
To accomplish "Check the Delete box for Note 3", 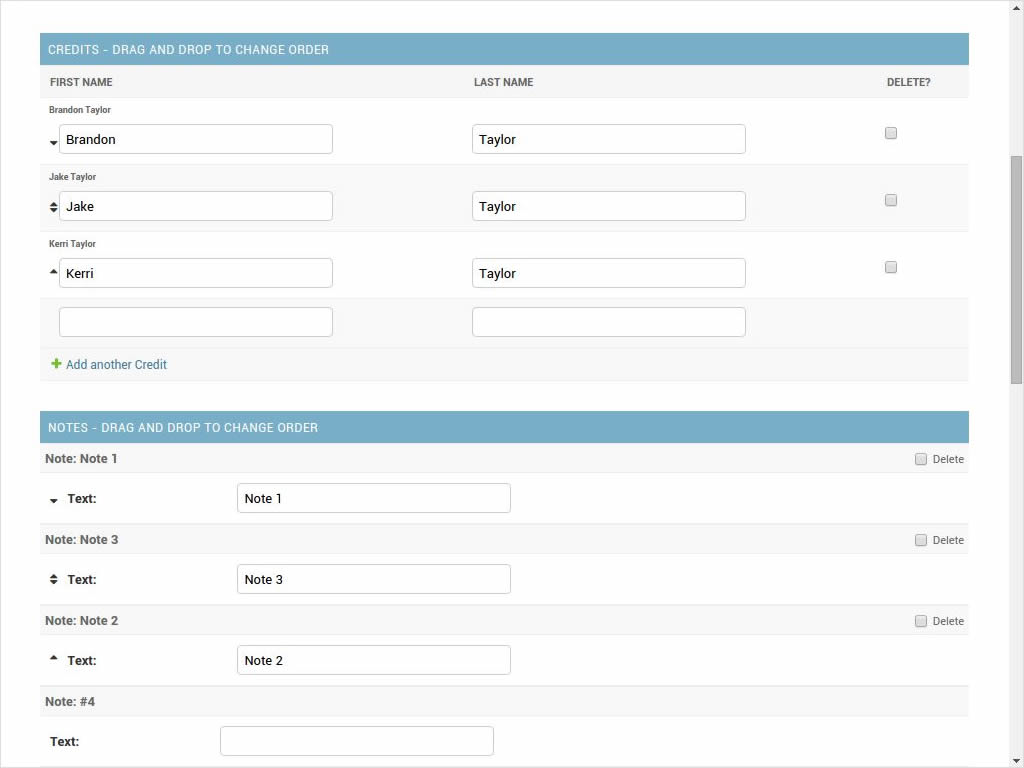I will point(921,539).
